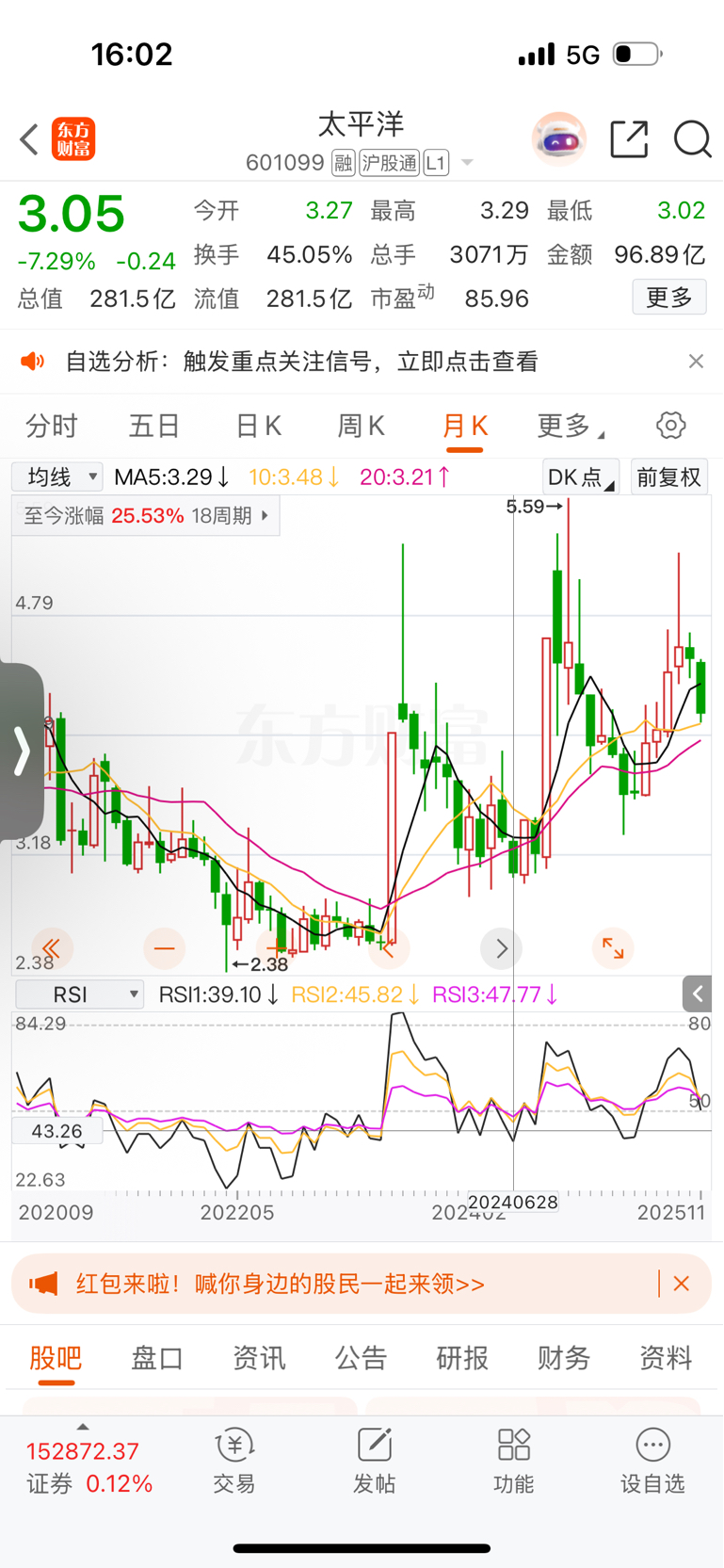Open the 研报 tab
This screenshot has height=1568, width=724.
point(462,1358)
